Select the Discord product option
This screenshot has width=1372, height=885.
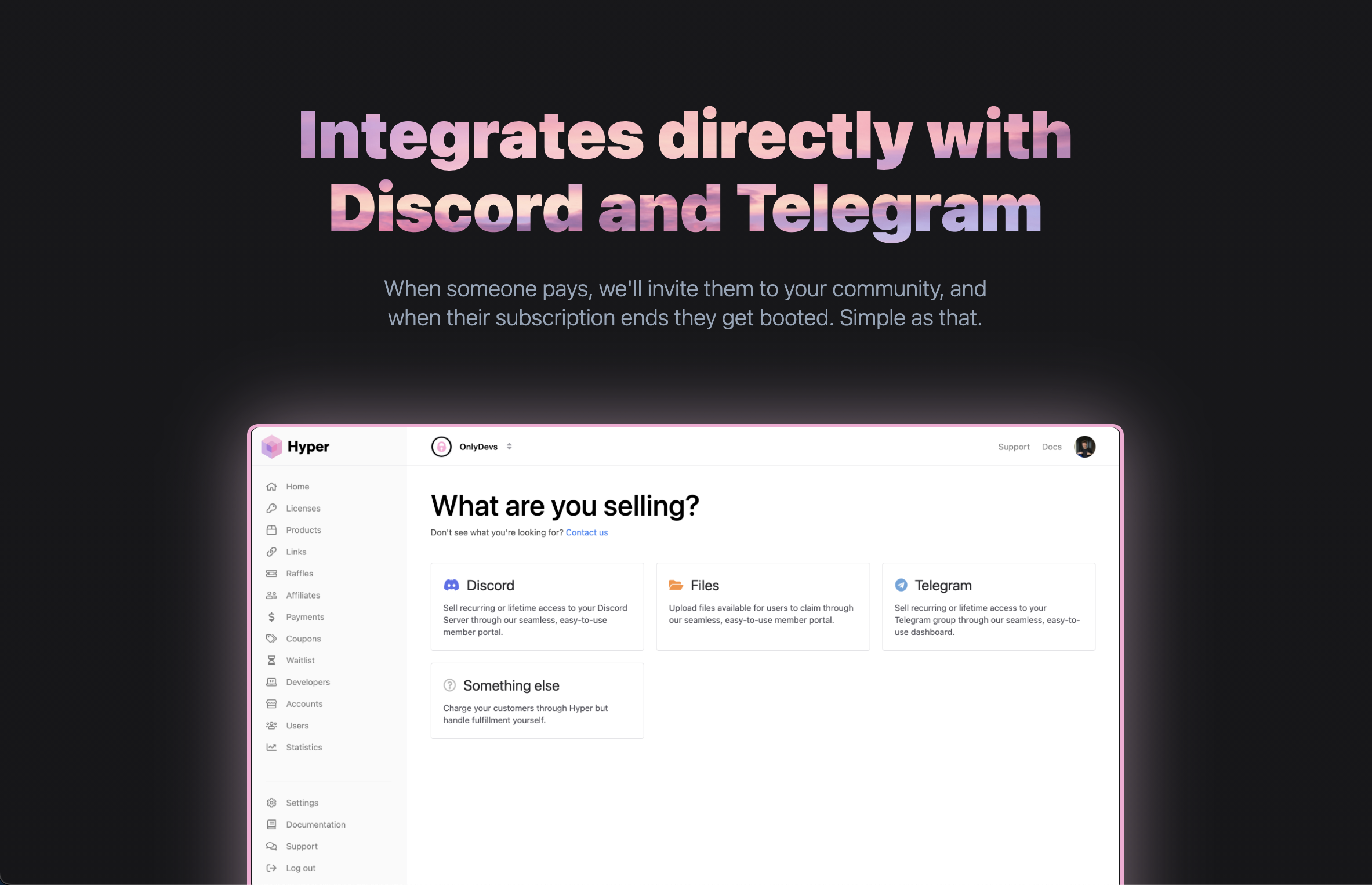tap(536, 605)
